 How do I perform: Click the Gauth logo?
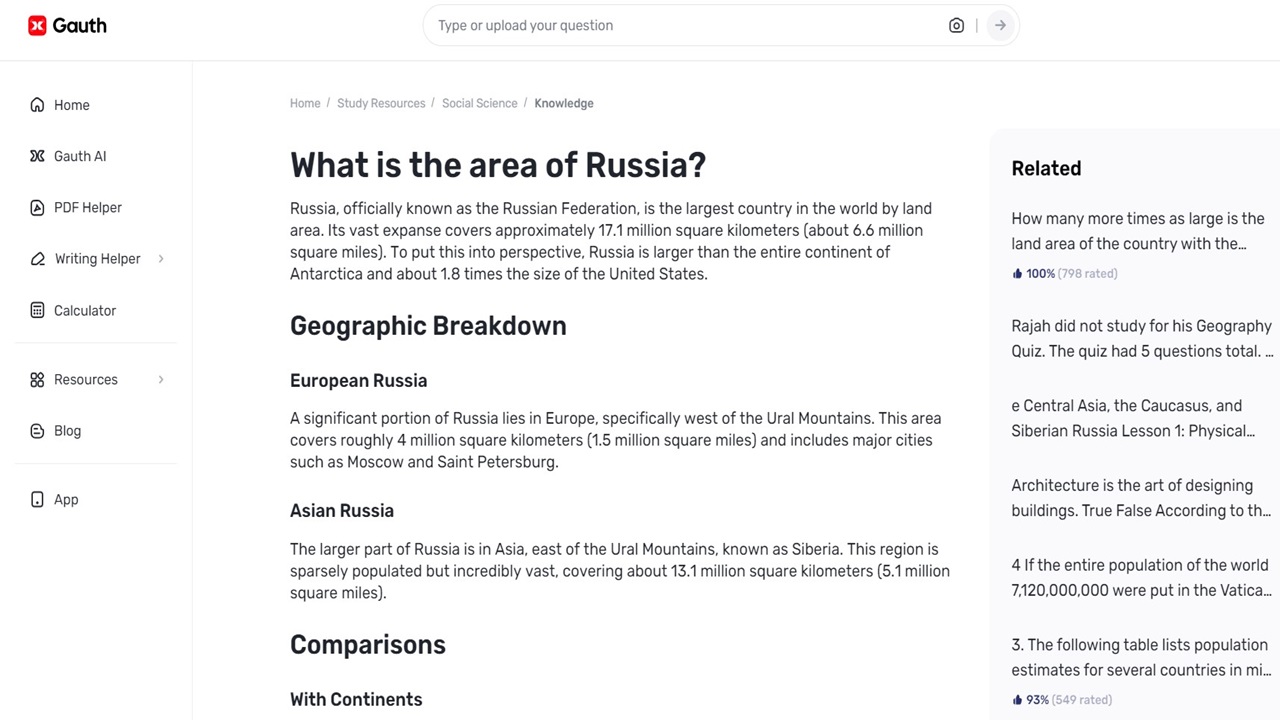pyautogui.click(x=66, y=25)
